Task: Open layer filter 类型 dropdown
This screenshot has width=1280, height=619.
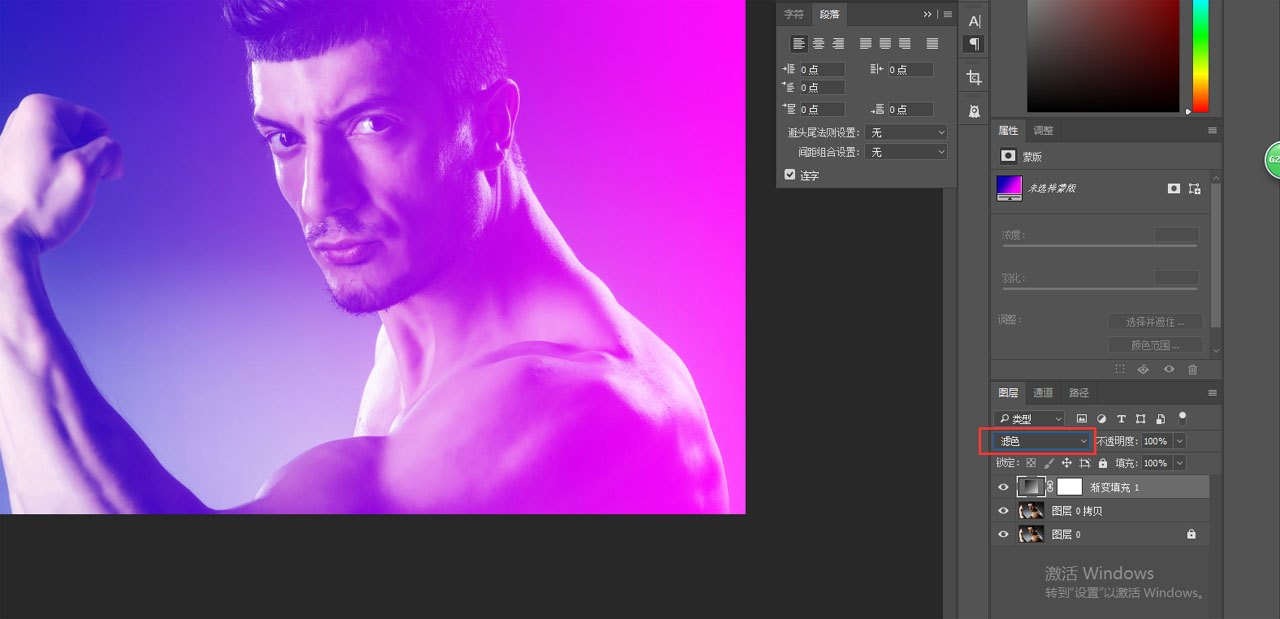Action: click(1029, 418)
